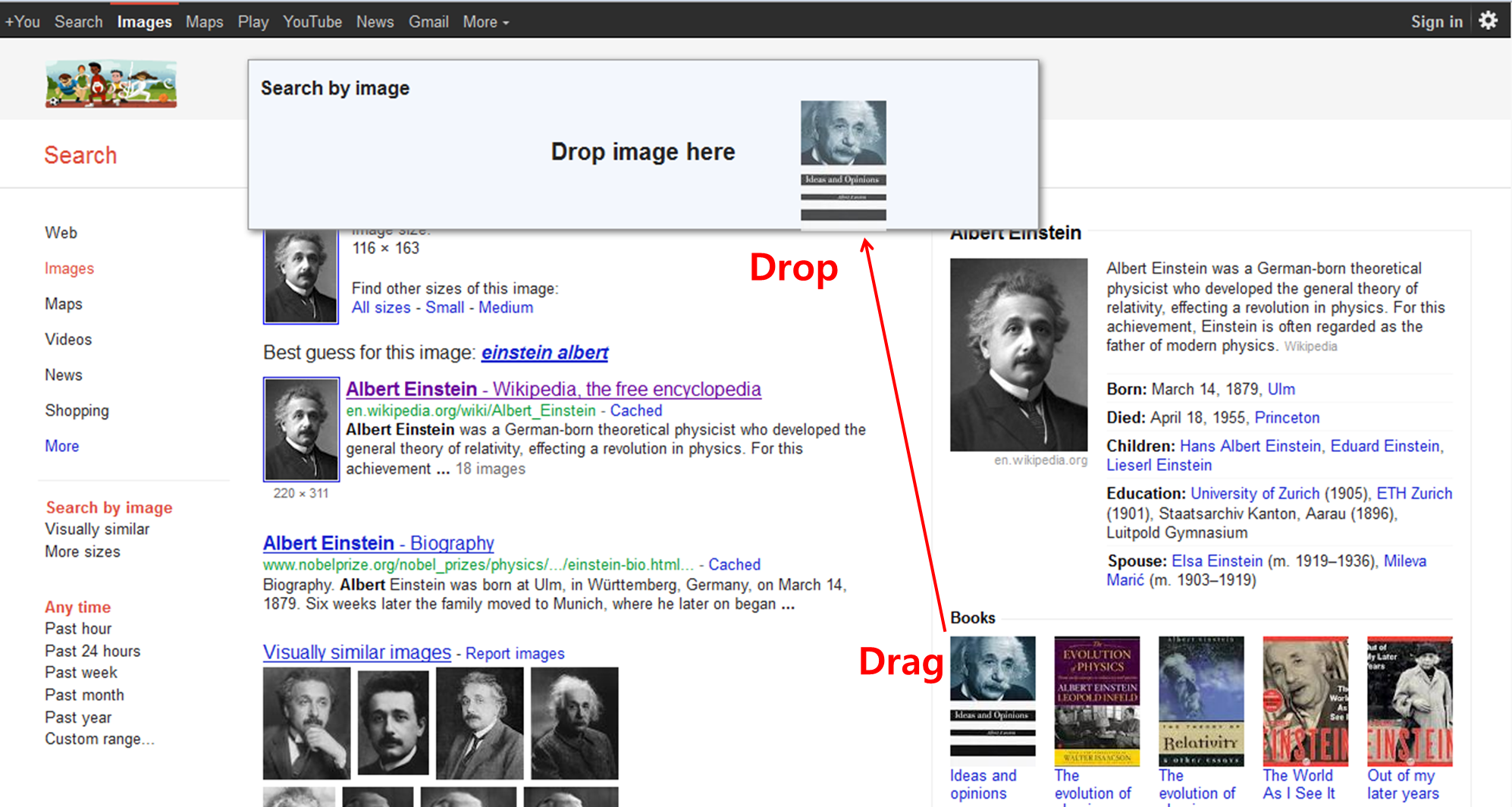Open Cached version of nobelprize.org result
Viewport: 1512px width, 807px height.
[734, 565]
